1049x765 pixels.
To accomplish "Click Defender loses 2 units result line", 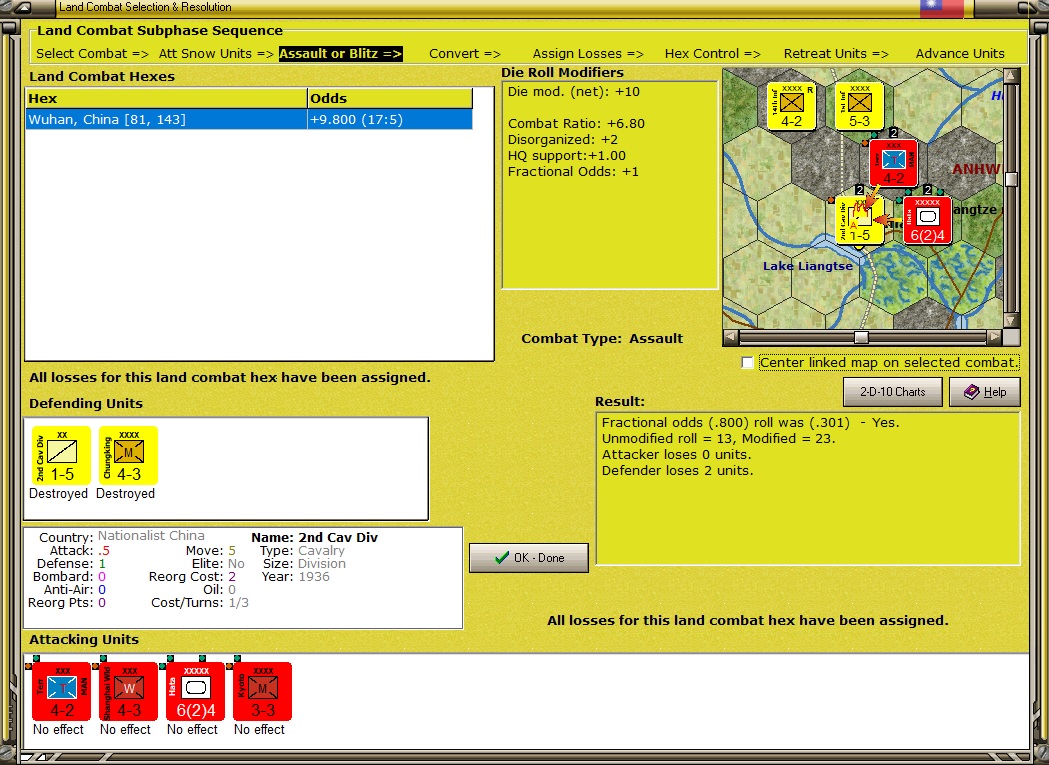I will 677,471.
